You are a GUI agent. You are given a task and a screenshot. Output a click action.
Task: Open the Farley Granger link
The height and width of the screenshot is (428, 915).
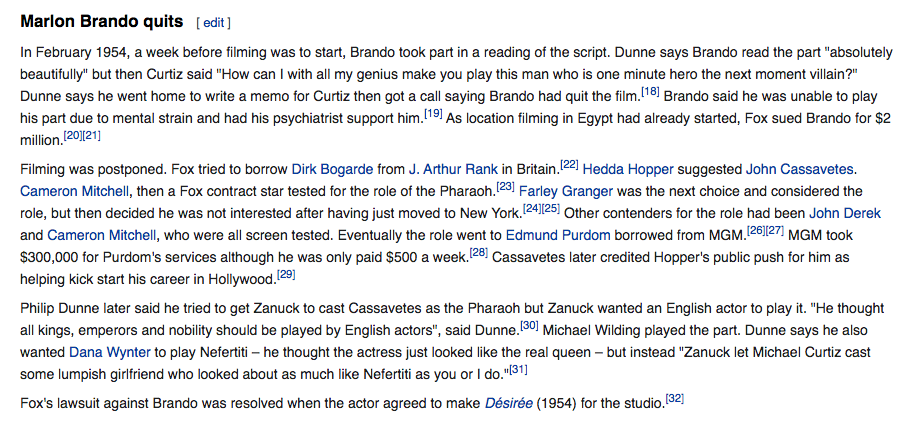565,192
